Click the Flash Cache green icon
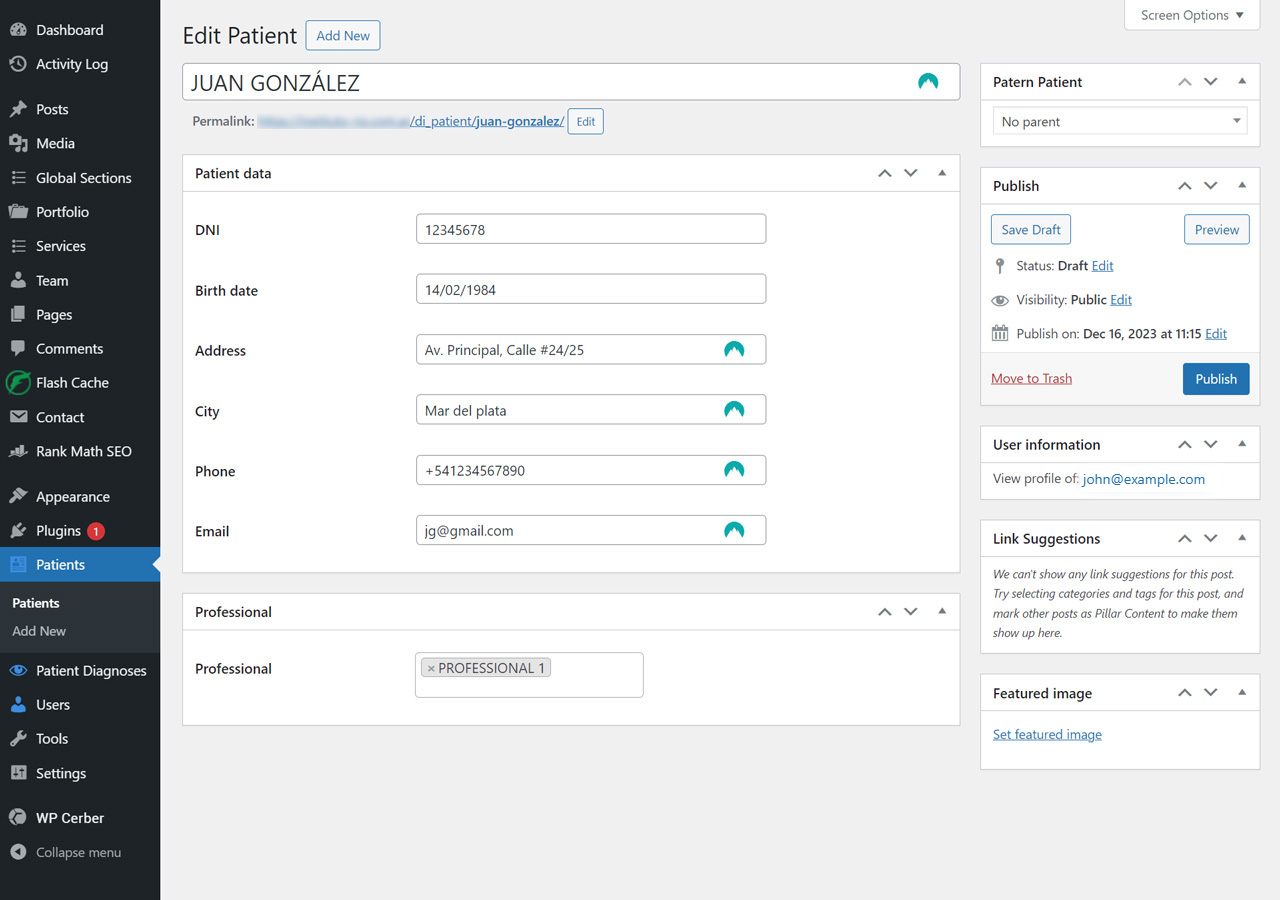The height and width of the screenshot is (900, 1280). pos(18,383)
